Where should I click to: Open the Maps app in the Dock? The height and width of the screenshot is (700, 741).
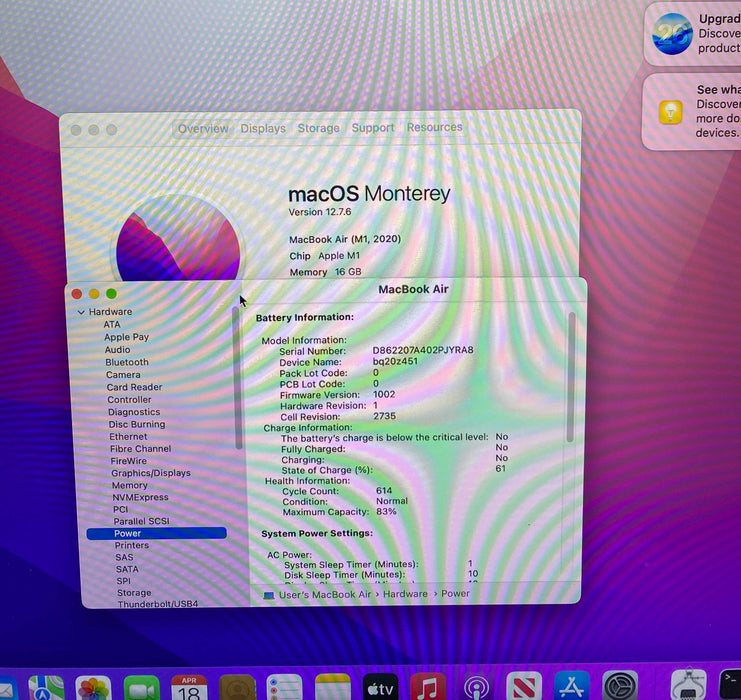(x=46, y=688)
